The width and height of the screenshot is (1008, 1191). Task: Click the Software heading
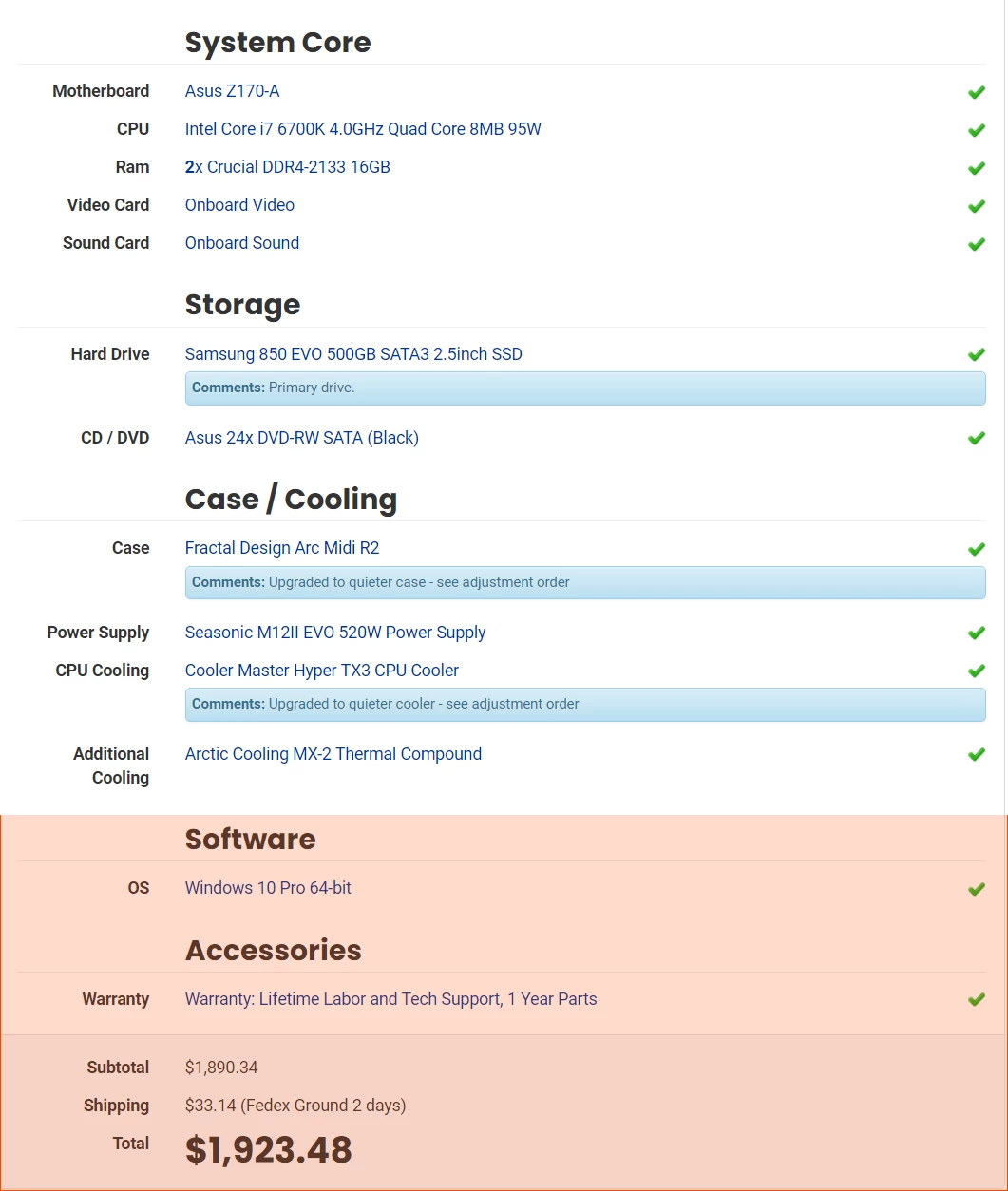250,840
